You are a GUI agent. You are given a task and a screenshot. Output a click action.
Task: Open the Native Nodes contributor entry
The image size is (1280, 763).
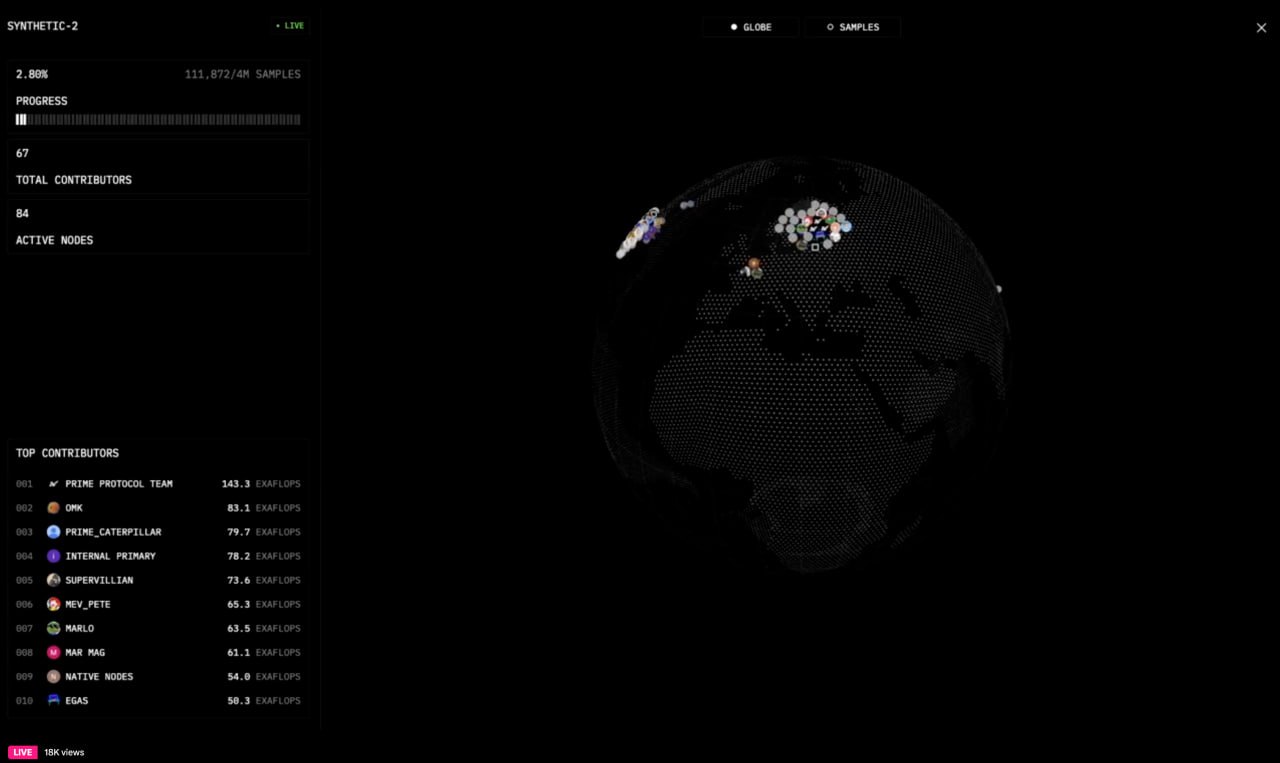tap(158, 677)
